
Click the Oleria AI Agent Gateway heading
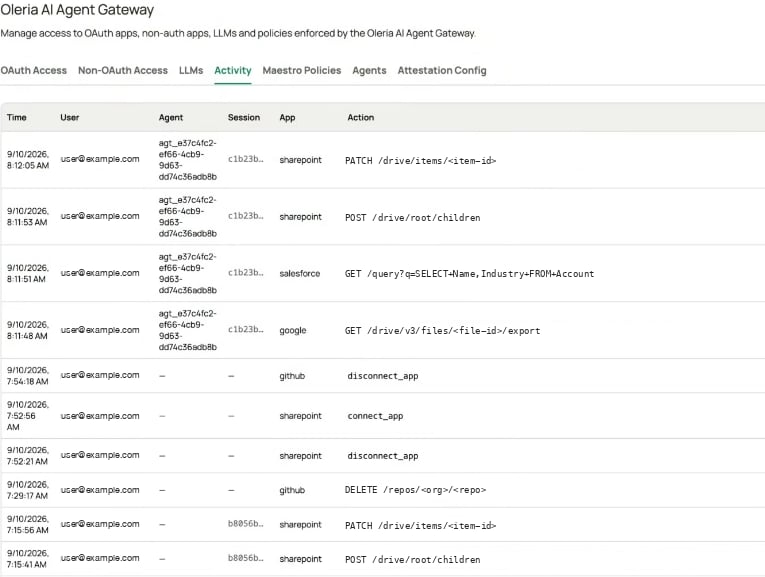click(77, 10)
